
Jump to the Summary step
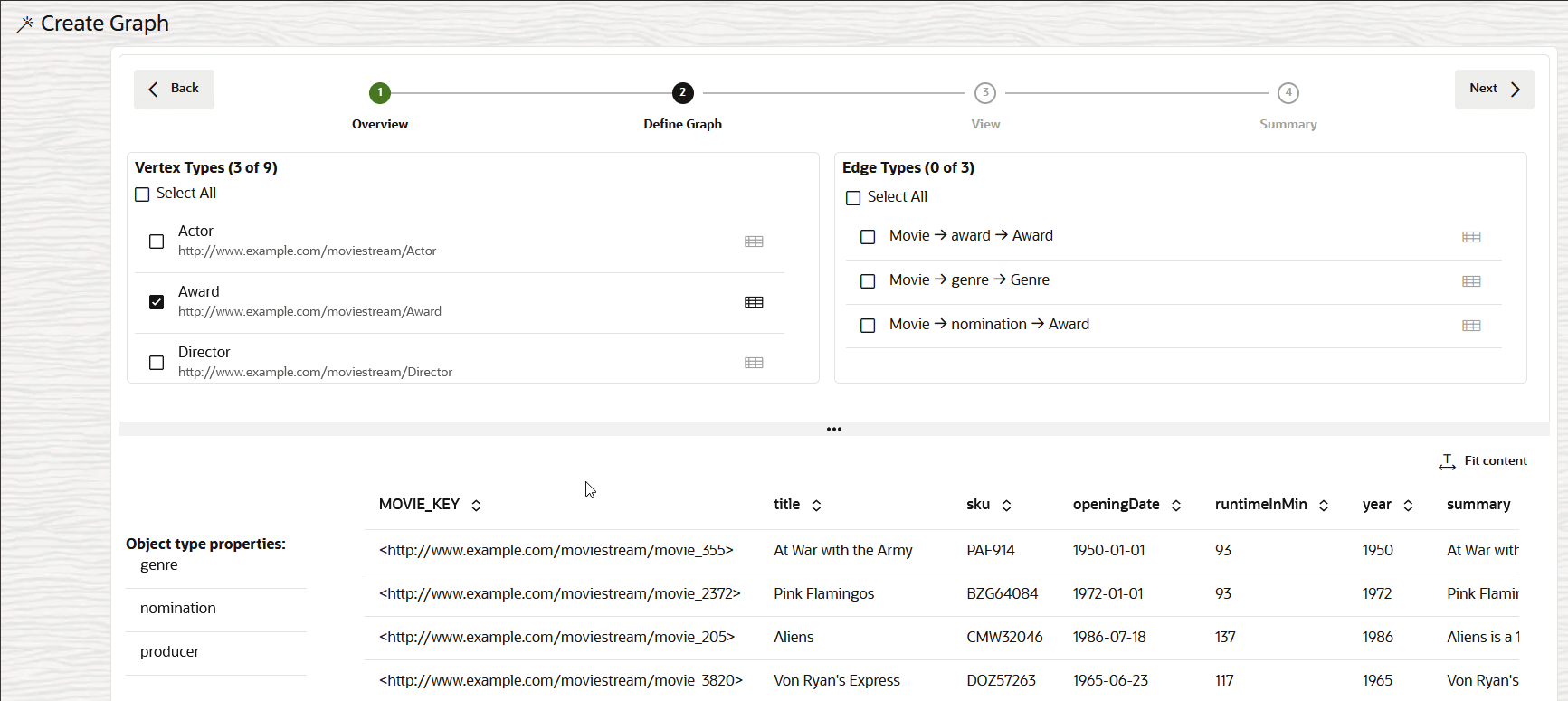pyautogui.click(x=1288, y=92)
